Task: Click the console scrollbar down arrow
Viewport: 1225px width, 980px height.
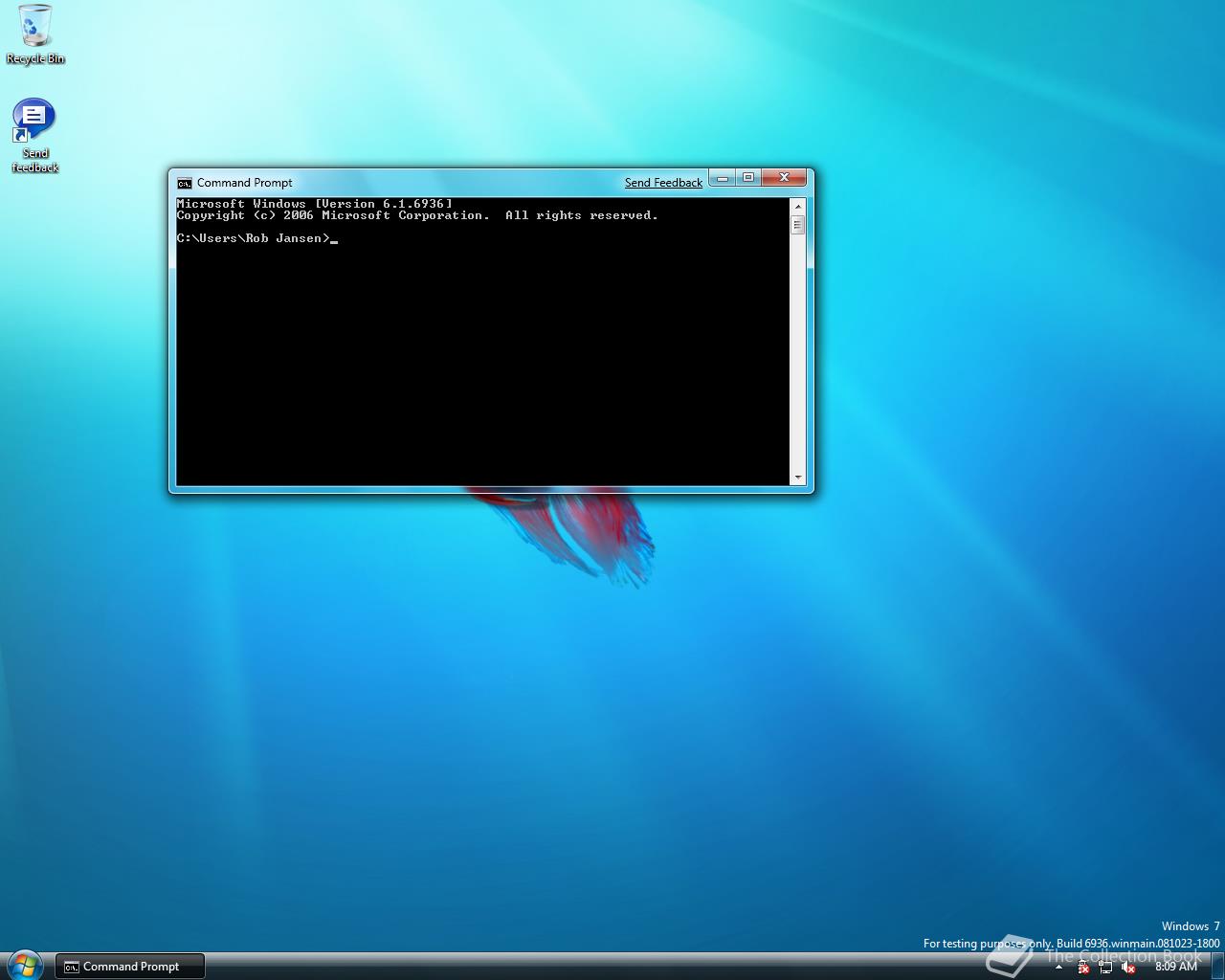Action: pyautogui.click(x=797, y=478)
